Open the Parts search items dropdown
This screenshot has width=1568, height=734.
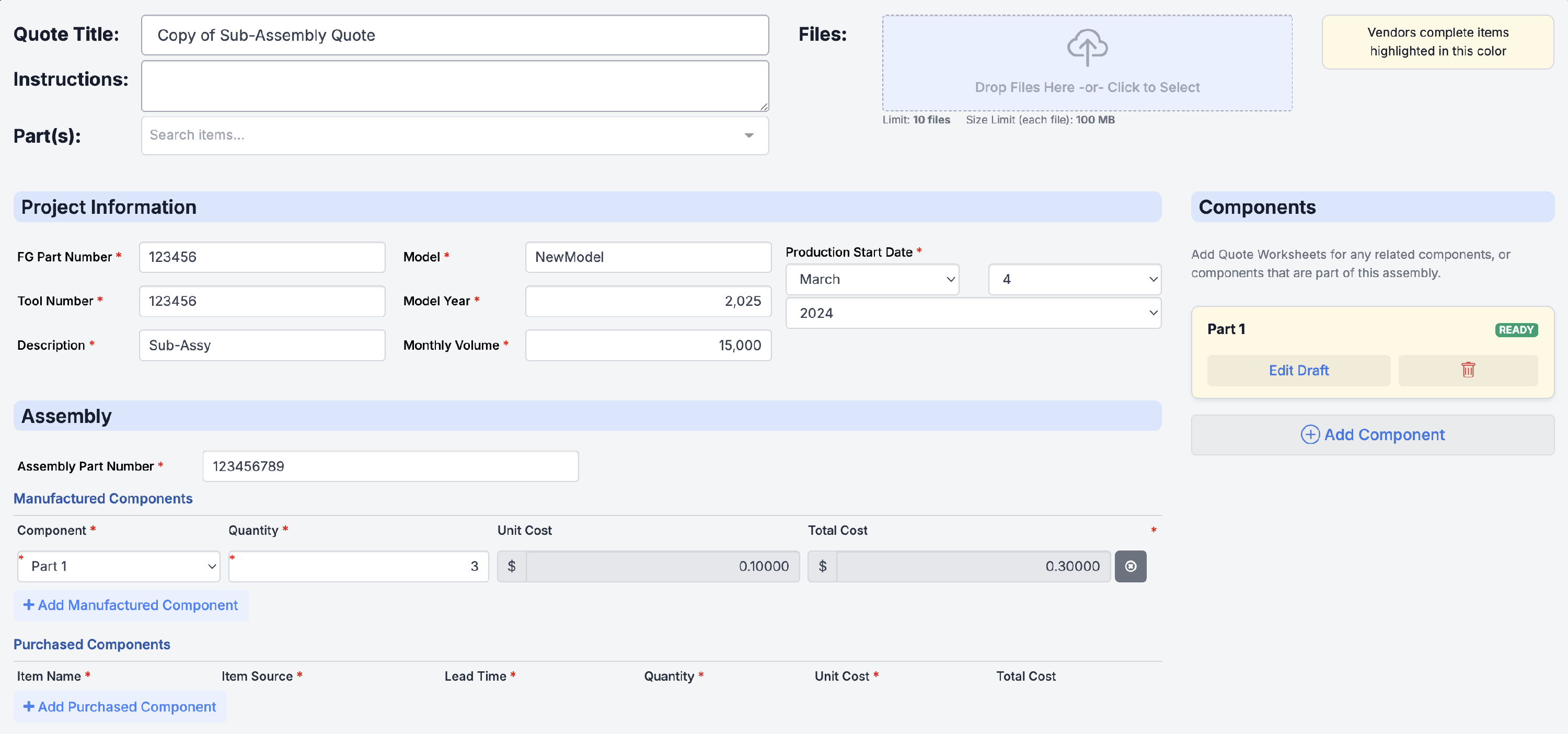click(x=455, y=135)
